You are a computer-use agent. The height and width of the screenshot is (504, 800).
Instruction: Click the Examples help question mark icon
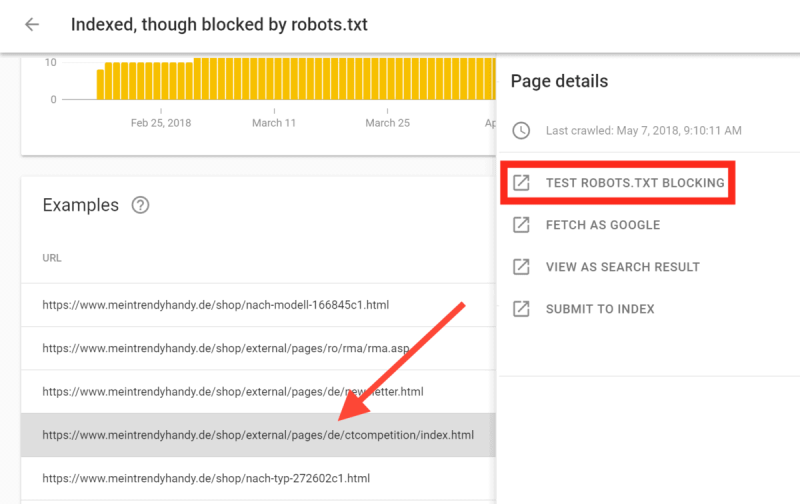point(141,205)
